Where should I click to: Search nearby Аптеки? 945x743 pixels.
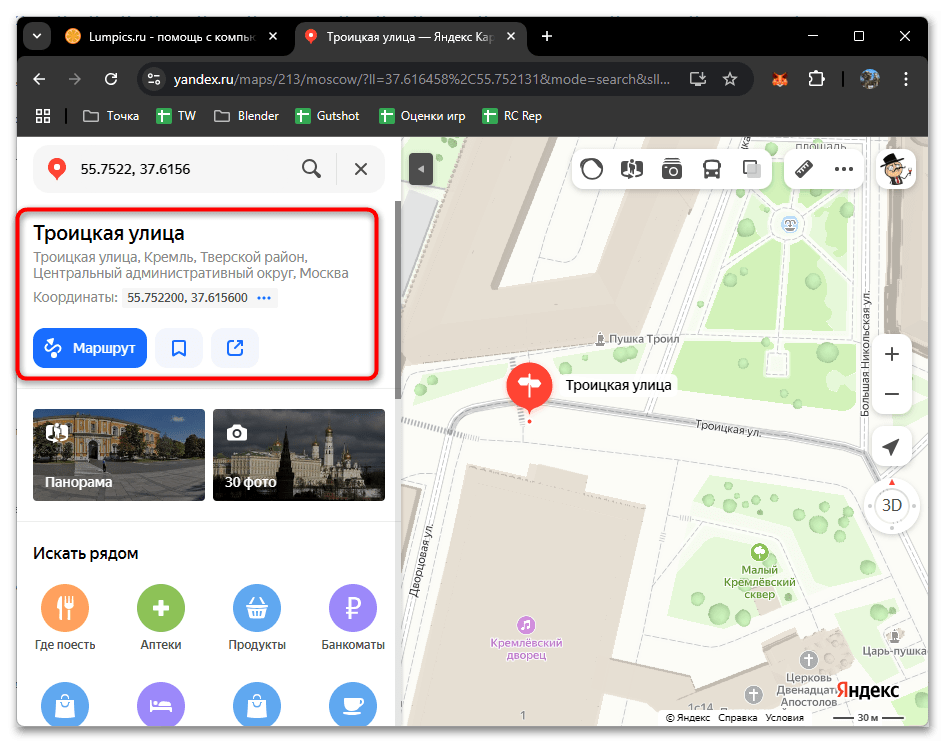161,617
